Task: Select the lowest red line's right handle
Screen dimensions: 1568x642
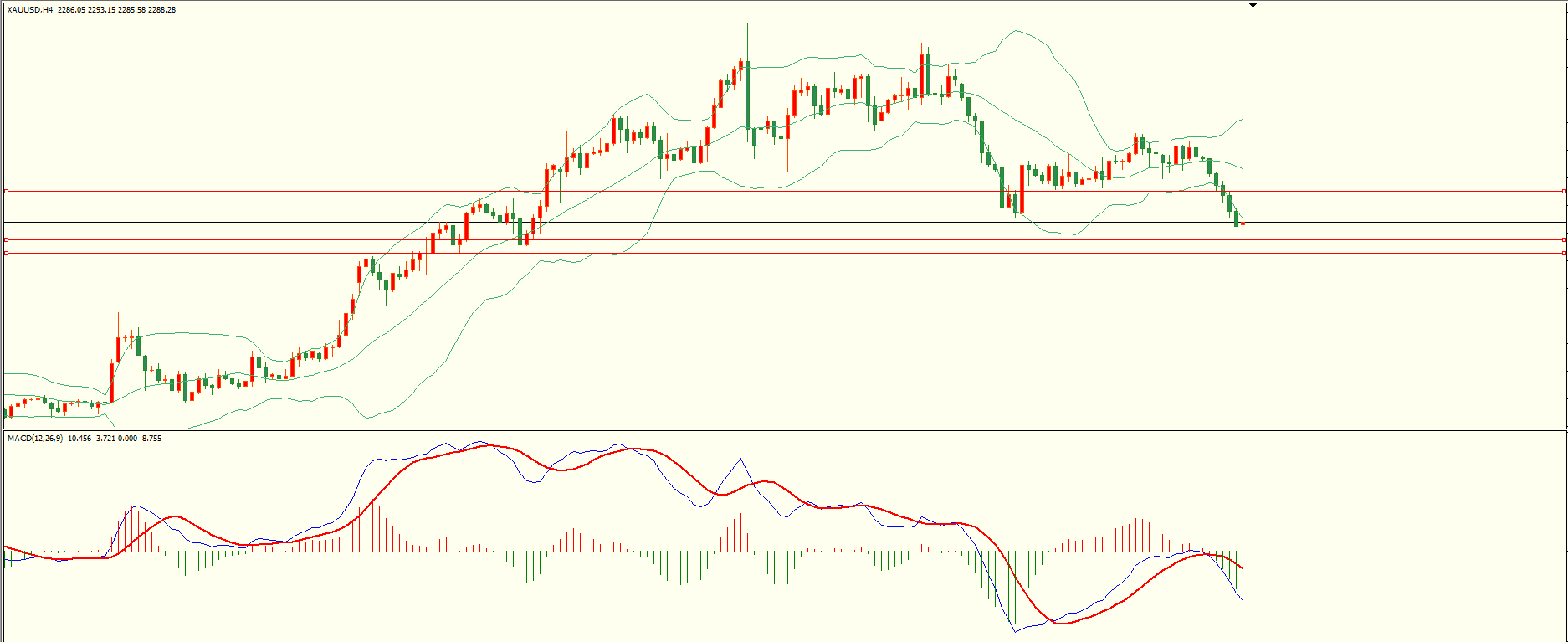Action: pos(1565,253)
